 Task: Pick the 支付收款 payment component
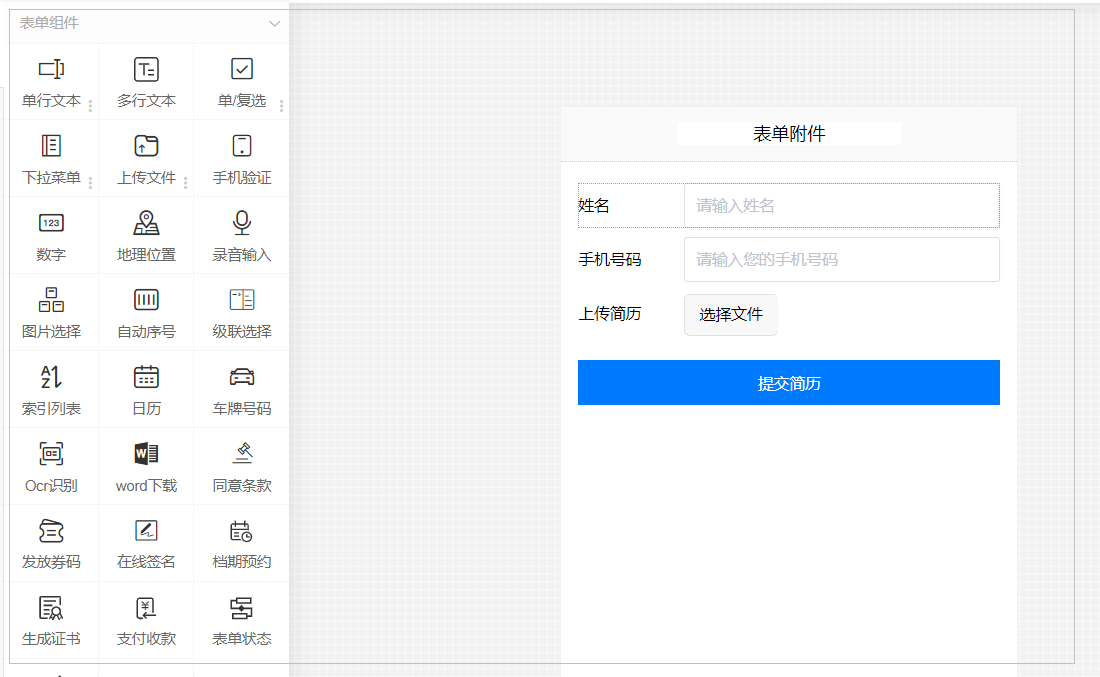(x=146, y=621)
